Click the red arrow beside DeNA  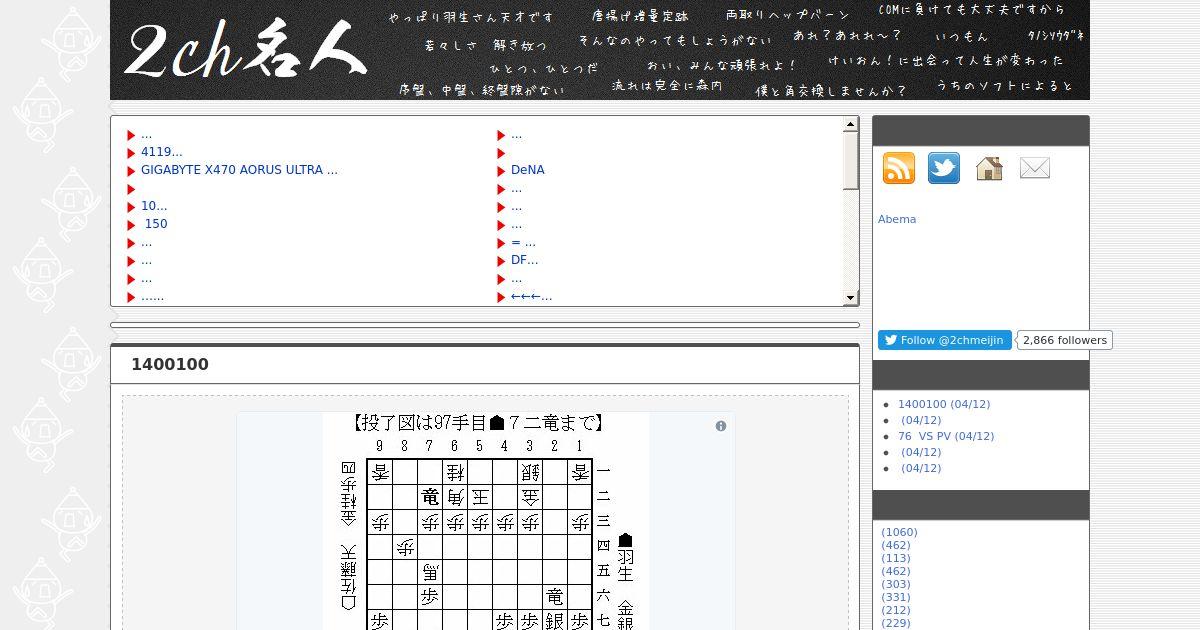tap(502, 171)
